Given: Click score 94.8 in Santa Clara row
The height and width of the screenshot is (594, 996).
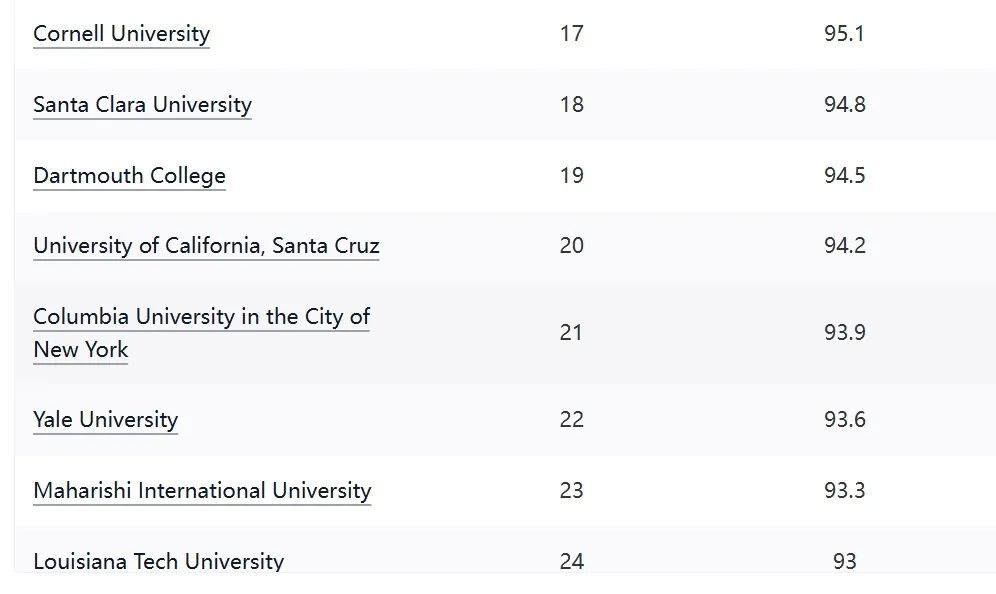Looking at the screenshot, I should (x=845, y=105).
